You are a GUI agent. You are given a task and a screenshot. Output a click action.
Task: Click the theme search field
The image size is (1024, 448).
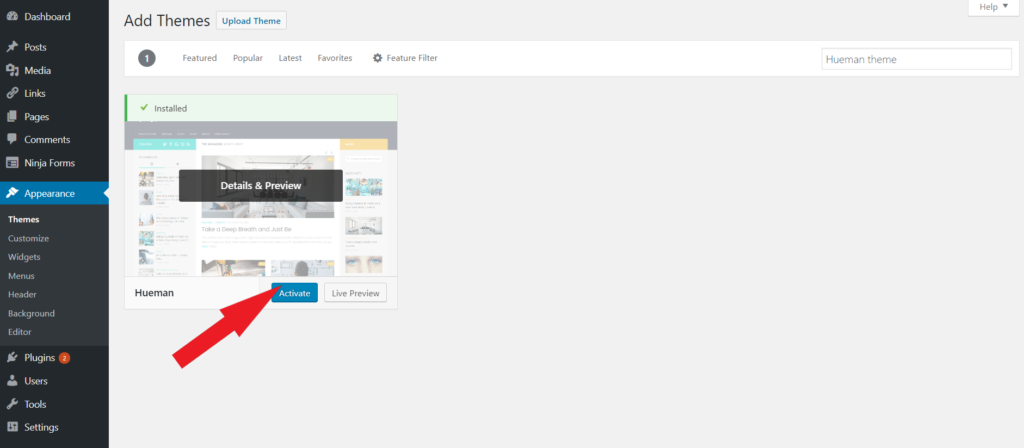coord(916,59)
